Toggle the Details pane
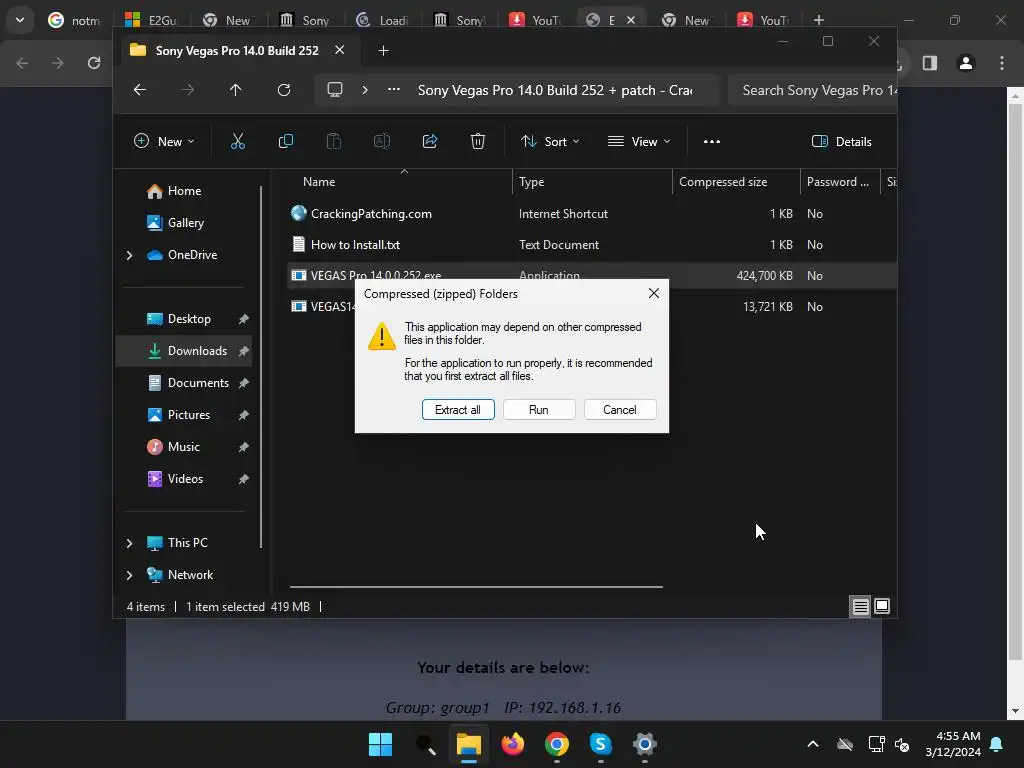1024x768 pixels. (841, 141)
